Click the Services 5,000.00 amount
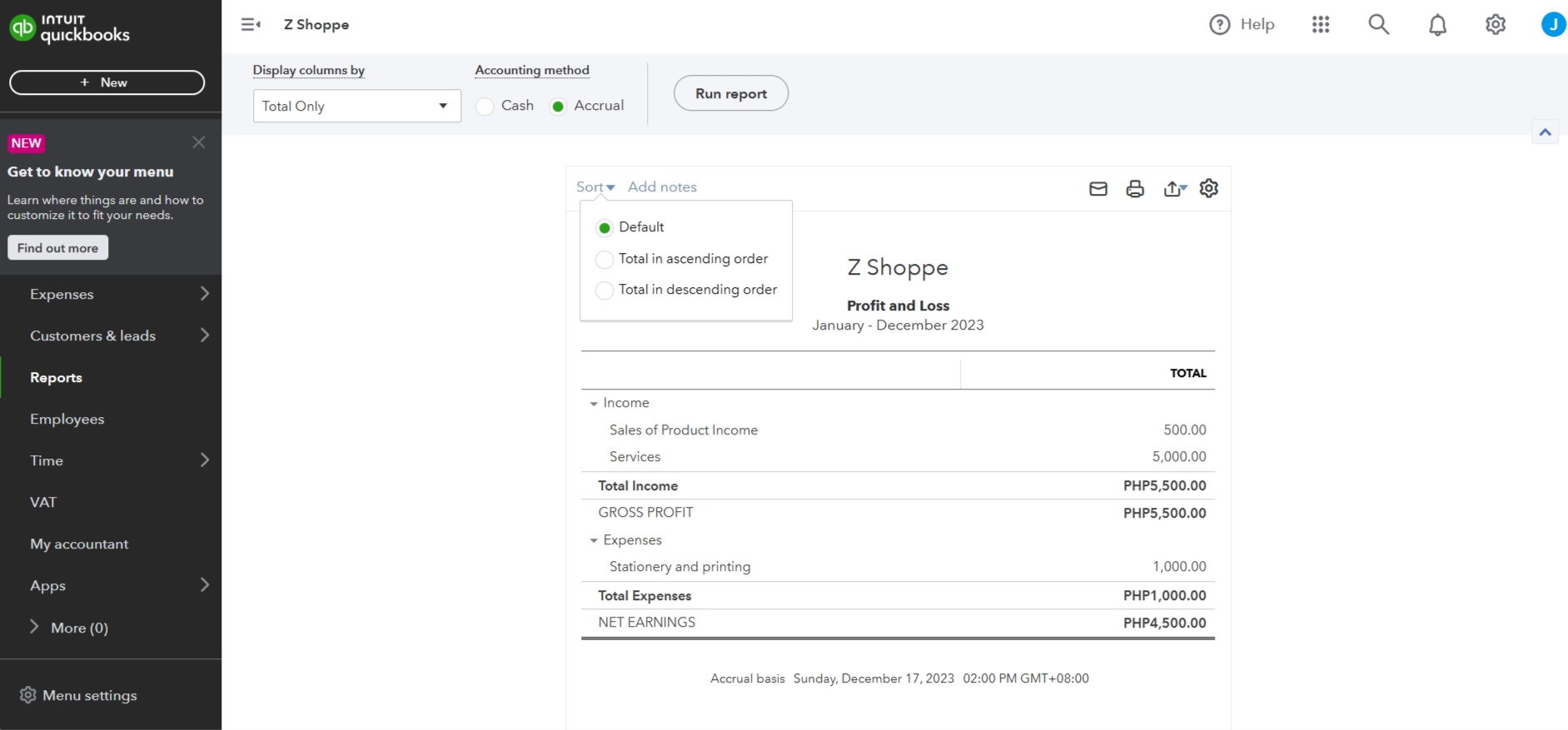This screenshot has width=1568, height=730. [x=1179, y=457]
